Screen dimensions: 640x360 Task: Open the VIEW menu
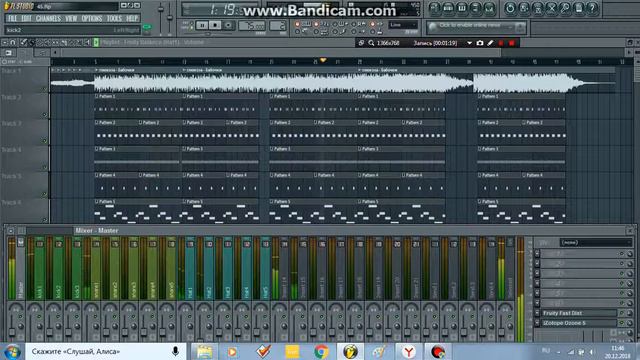coord(71,18)
